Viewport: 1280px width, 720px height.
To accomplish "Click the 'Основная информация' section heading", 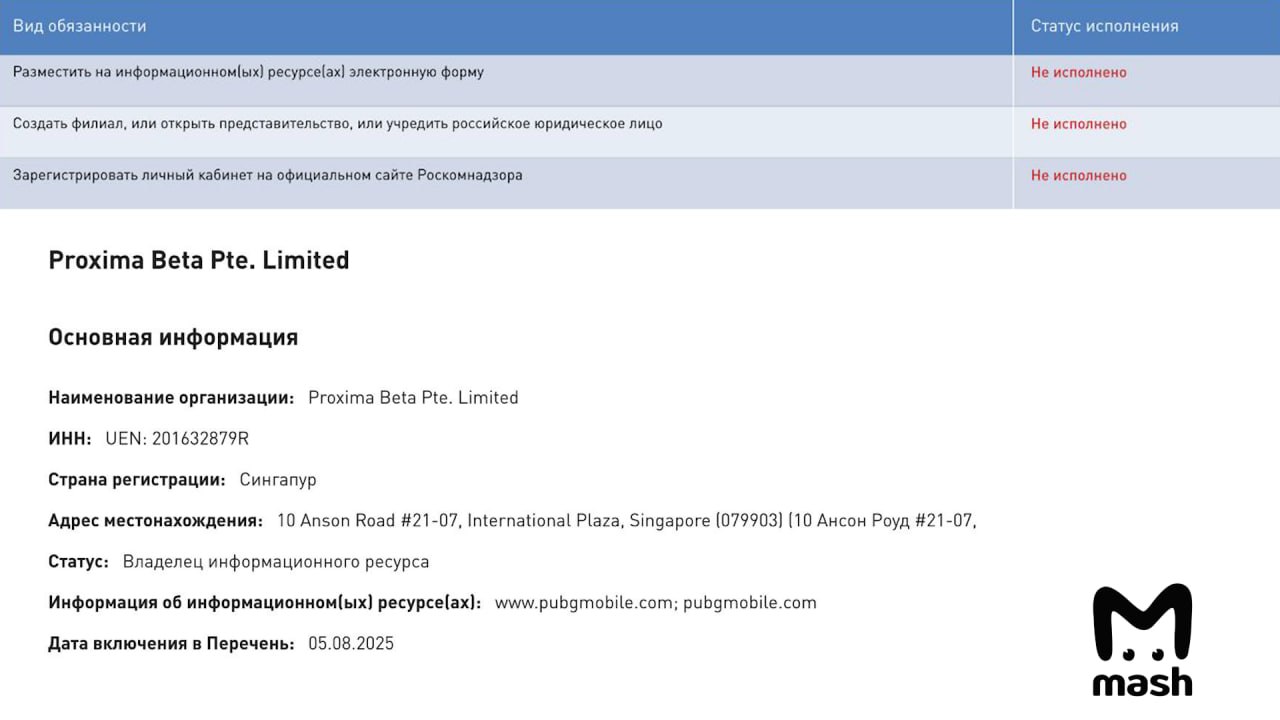I will coord(173,337).
